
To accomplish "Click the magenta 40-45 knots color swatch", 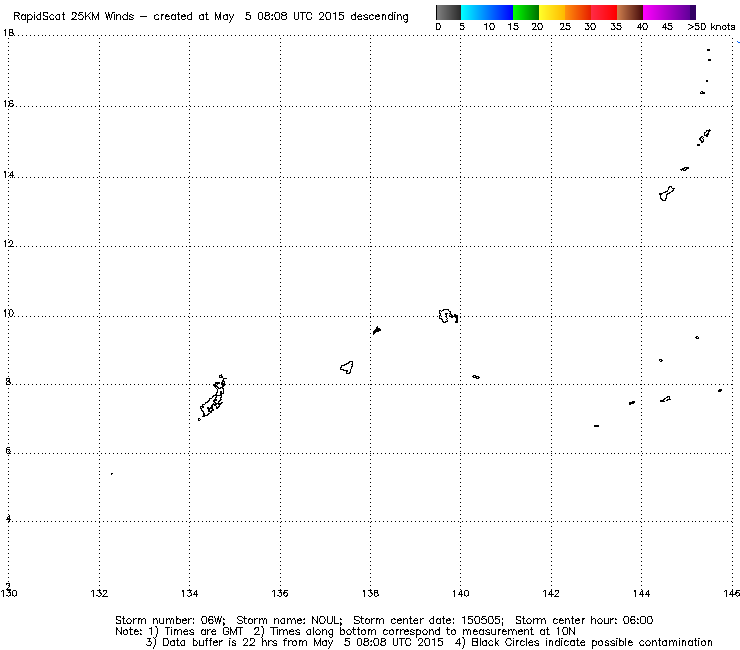I will [x=656, y=12].
